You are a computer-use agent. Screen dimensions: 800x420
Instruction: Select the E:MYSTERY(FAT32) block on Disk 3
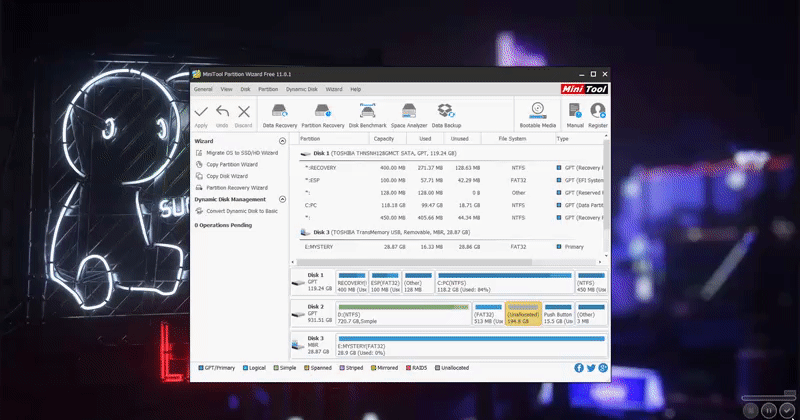point(471,345)
